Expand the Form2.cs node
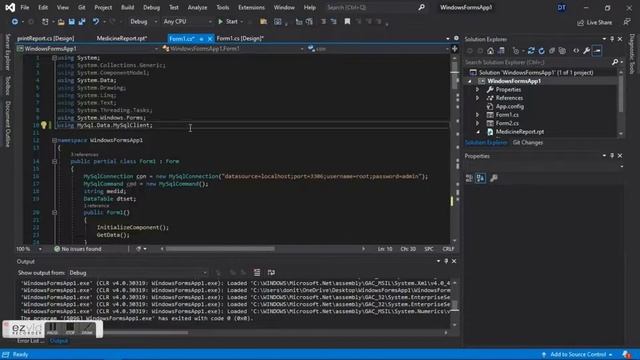This screenshot has height=360, width=640. [x=477, y=123]
